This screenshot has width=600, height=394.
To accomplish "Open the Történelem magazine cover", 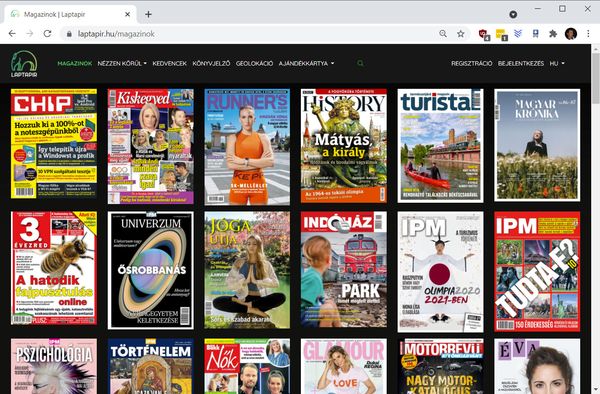I will tap(151, 366).
